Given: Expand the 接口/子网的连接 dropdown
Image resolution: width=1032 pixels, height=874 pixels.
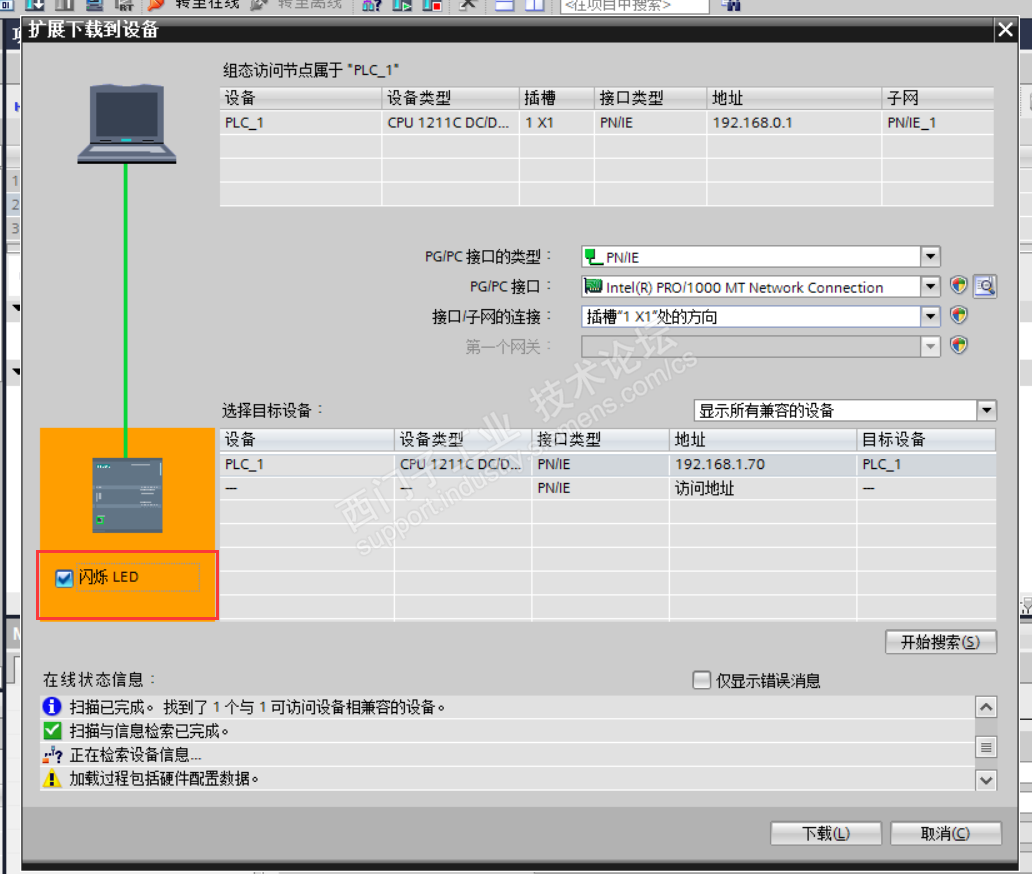Looking at the screenshot, I should tap(930, 317).
